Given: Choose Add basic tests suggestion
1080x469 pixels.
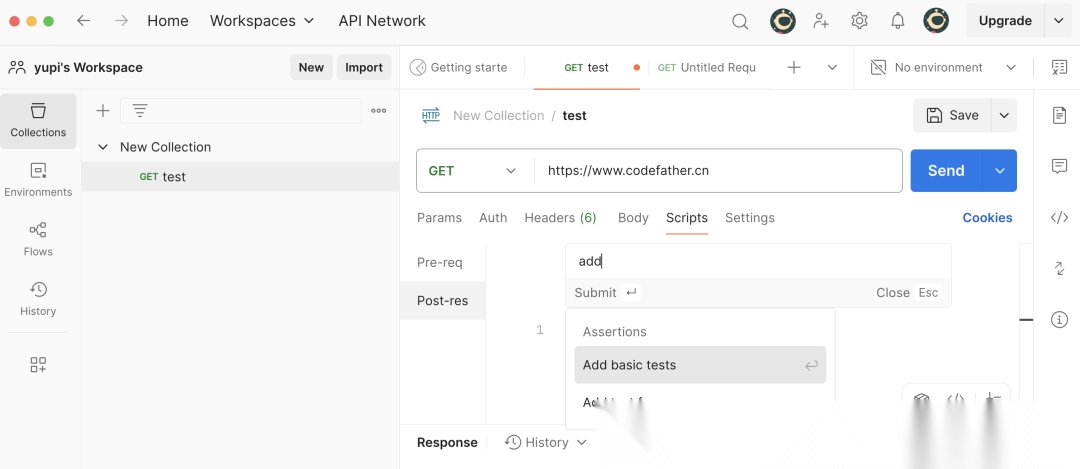Looking at the screenshot, I should coord(700,365).
